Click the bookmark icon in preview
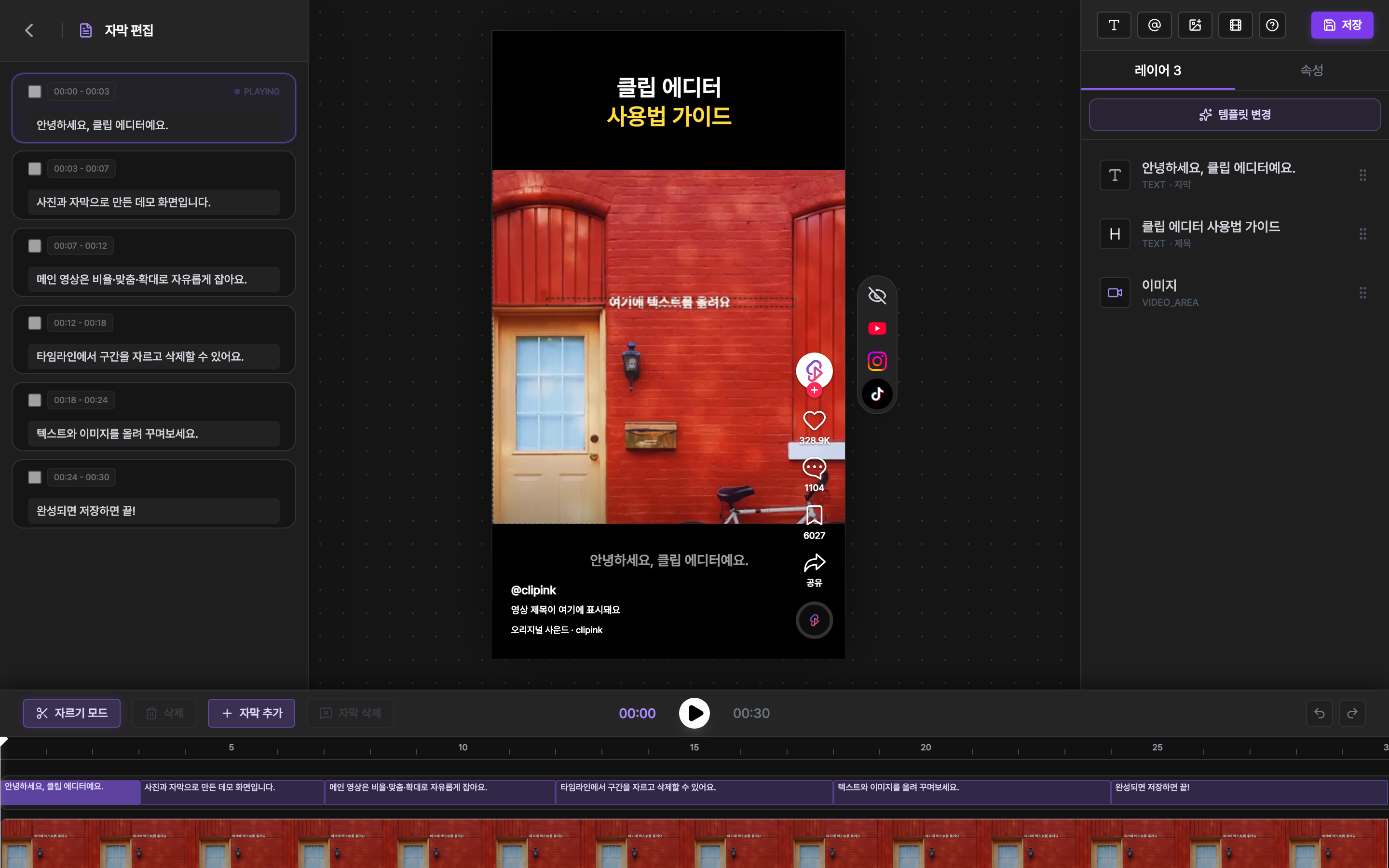This screenshot has width=1389, height=868. click(814, 515)
